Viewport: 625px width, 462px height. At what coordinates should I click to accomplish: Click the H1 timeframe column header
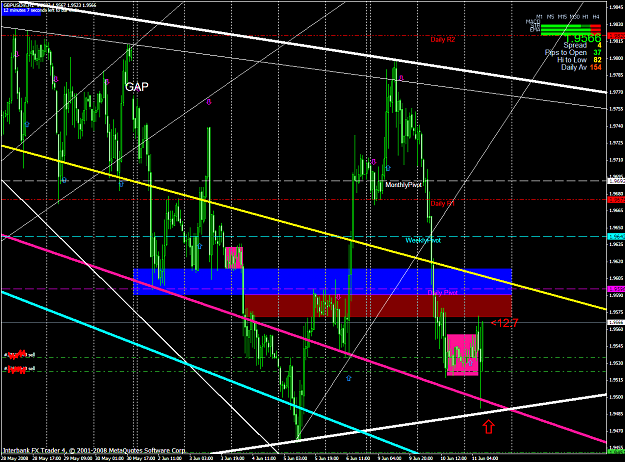click(x=585, y=17)
